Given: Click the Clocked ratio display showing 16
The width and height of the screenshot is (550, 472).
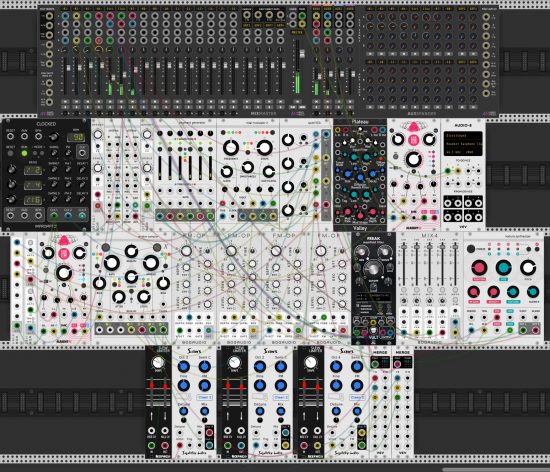Looking at the screenshot, I should click(x=33, y=200).
